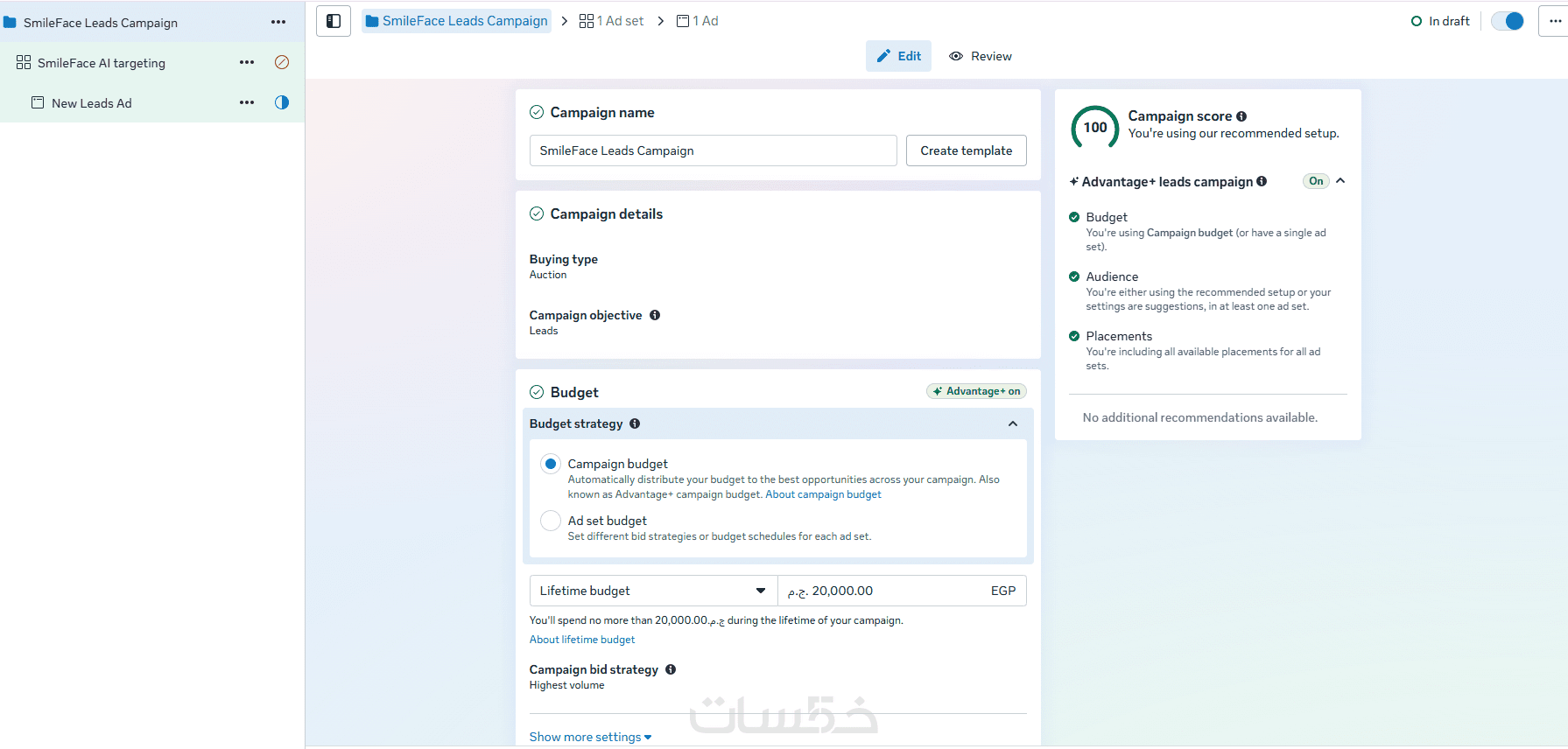Viewport: 1568px width, 749px height.
Task: Go to 1 Ad set breadcrumb
Action: (612, 21)
